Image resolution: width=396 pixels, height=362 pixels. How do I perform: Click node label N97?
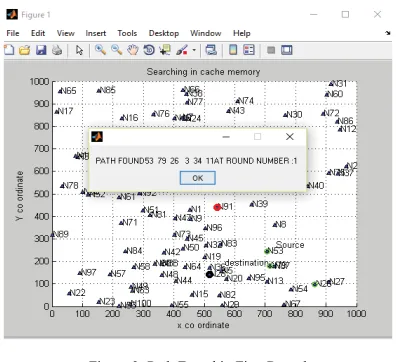(x=89, y=273)
